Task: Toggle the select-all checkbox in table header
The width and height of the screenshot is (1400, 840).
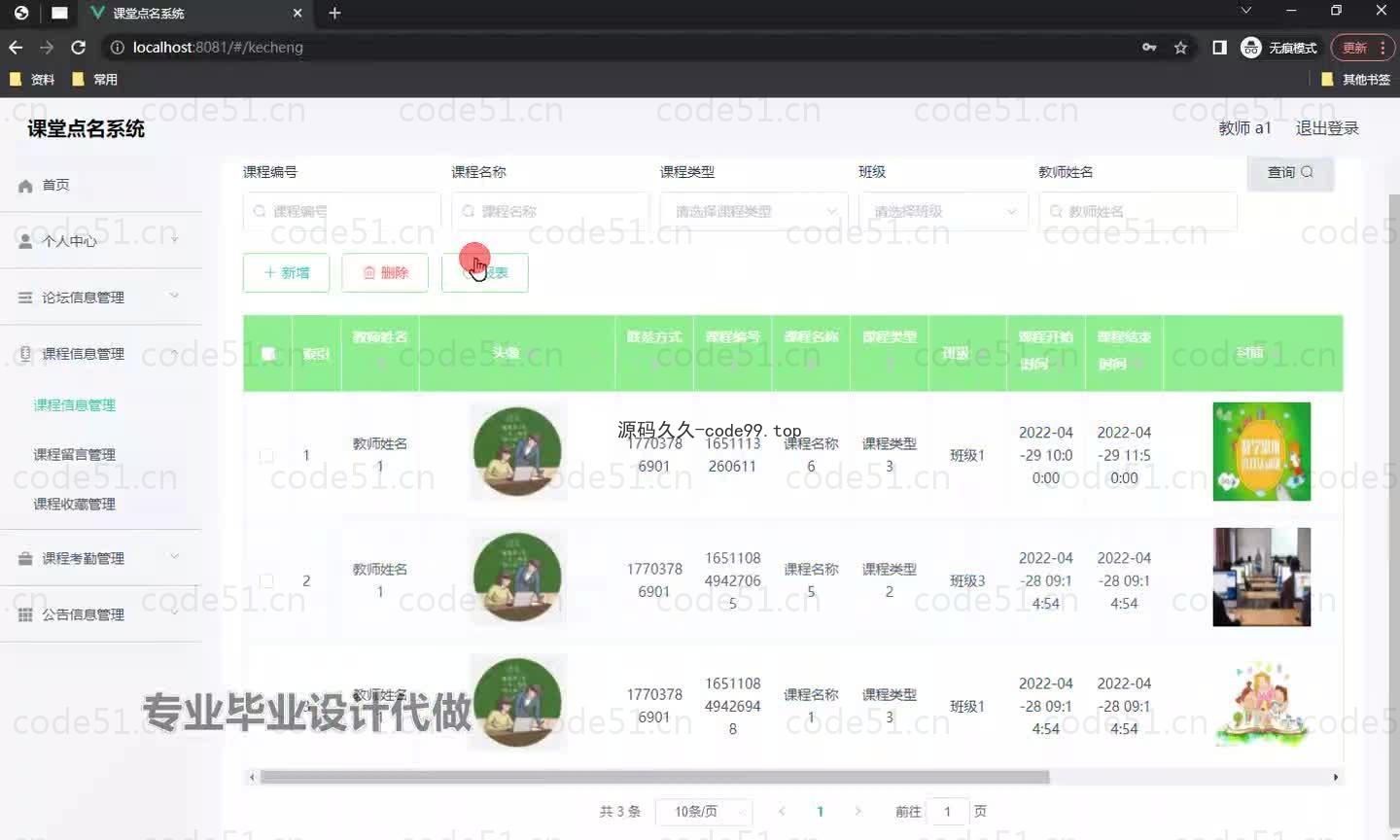Action: (x=267, y=354)
